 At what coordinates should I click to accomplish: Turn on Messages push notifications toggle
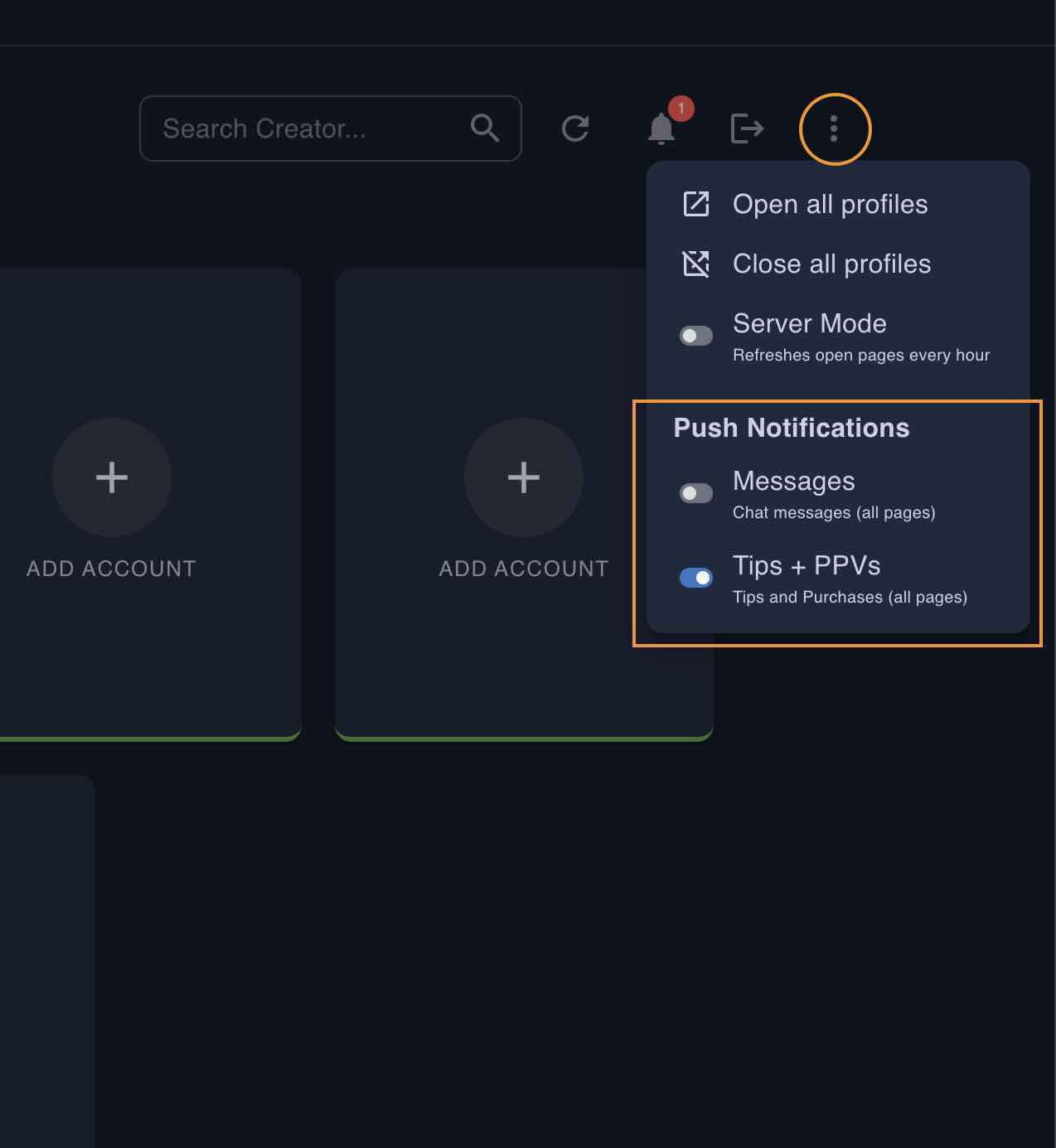click(x=695, y=493)
